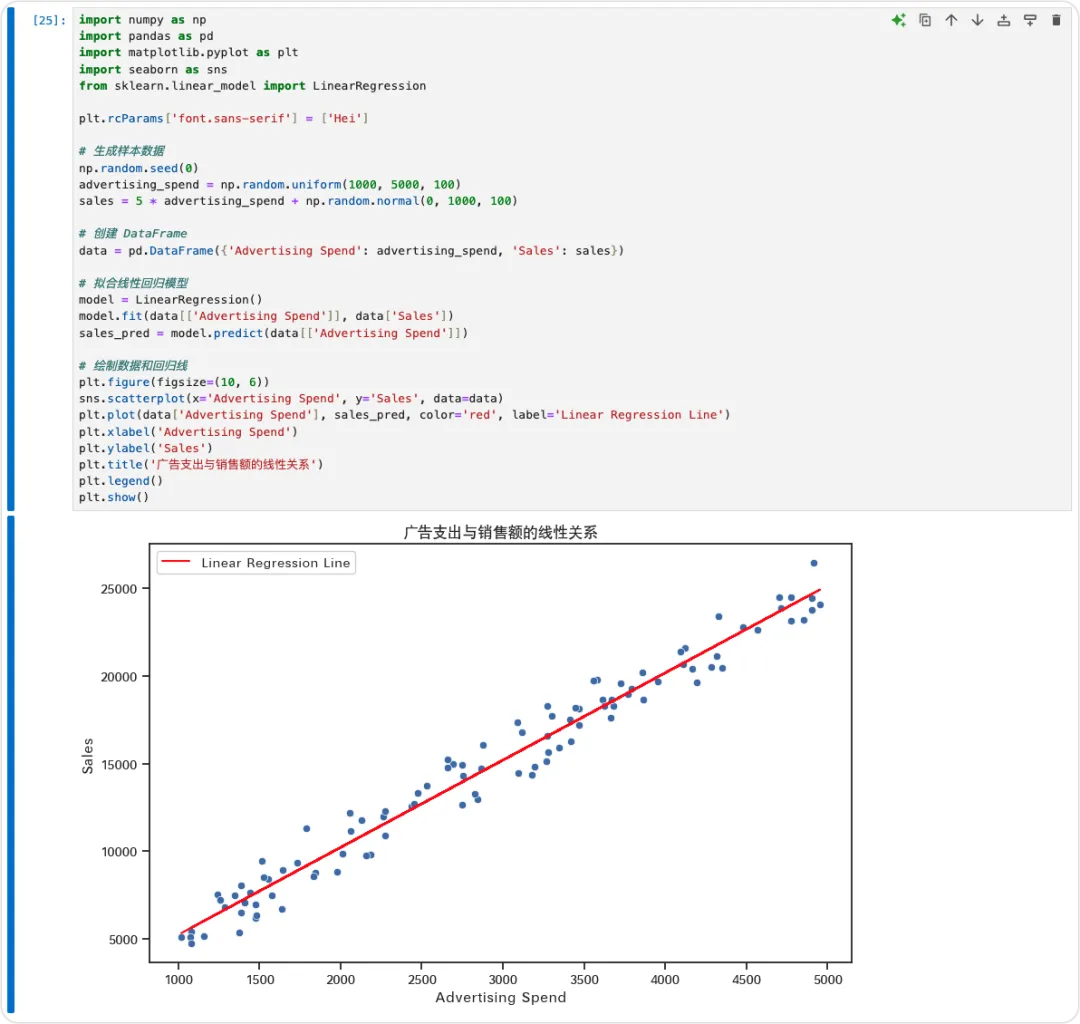The width and height of the screenshot is (1080, 1024).
Task: Click the plt.xlabel('Advertising Spend') line
Action: 188,432
